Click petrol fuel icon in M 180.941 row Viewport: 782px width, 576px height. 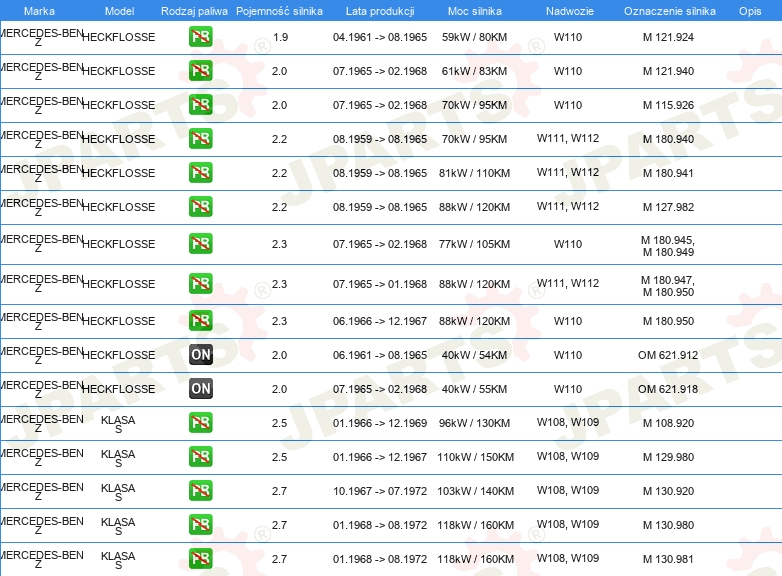200,173
